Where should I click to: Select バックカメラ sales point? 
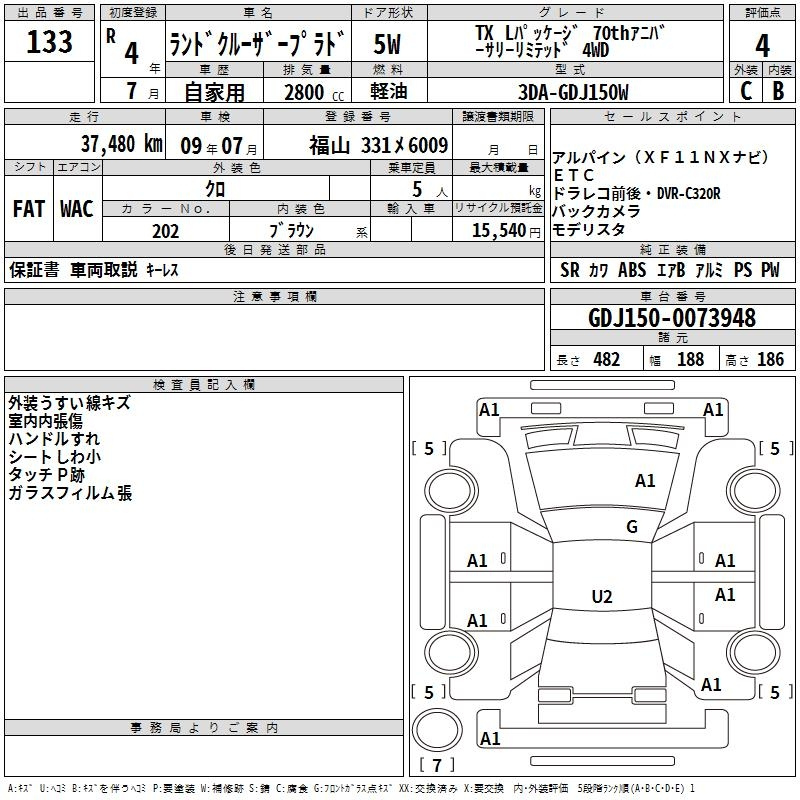tap(596, 211)
